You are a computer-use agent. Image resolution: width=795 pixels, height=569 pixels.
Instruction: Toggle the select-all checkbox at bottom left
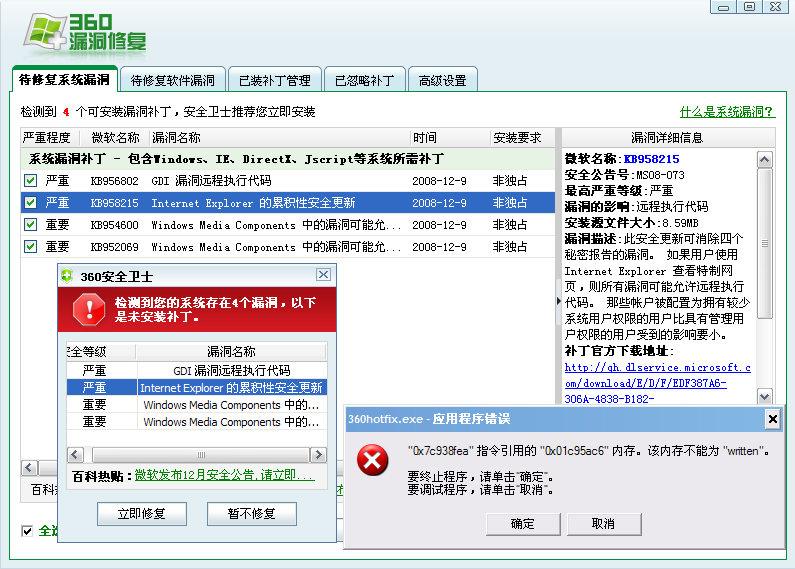(x=27, y=531)
